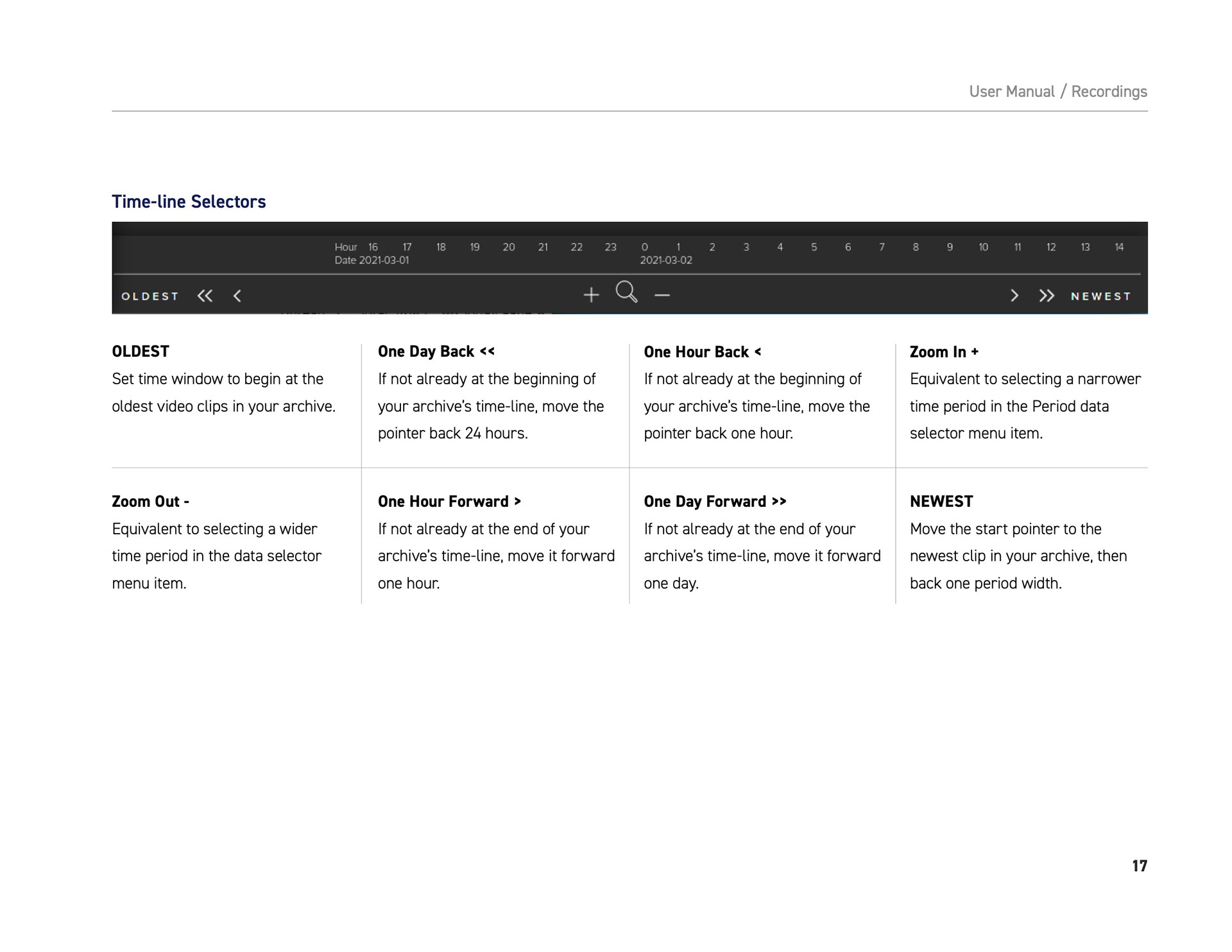The height and width of the screenshot is (952, 1232).
Task: Select hour 16 on the timeline
Action: coord(373,247)
